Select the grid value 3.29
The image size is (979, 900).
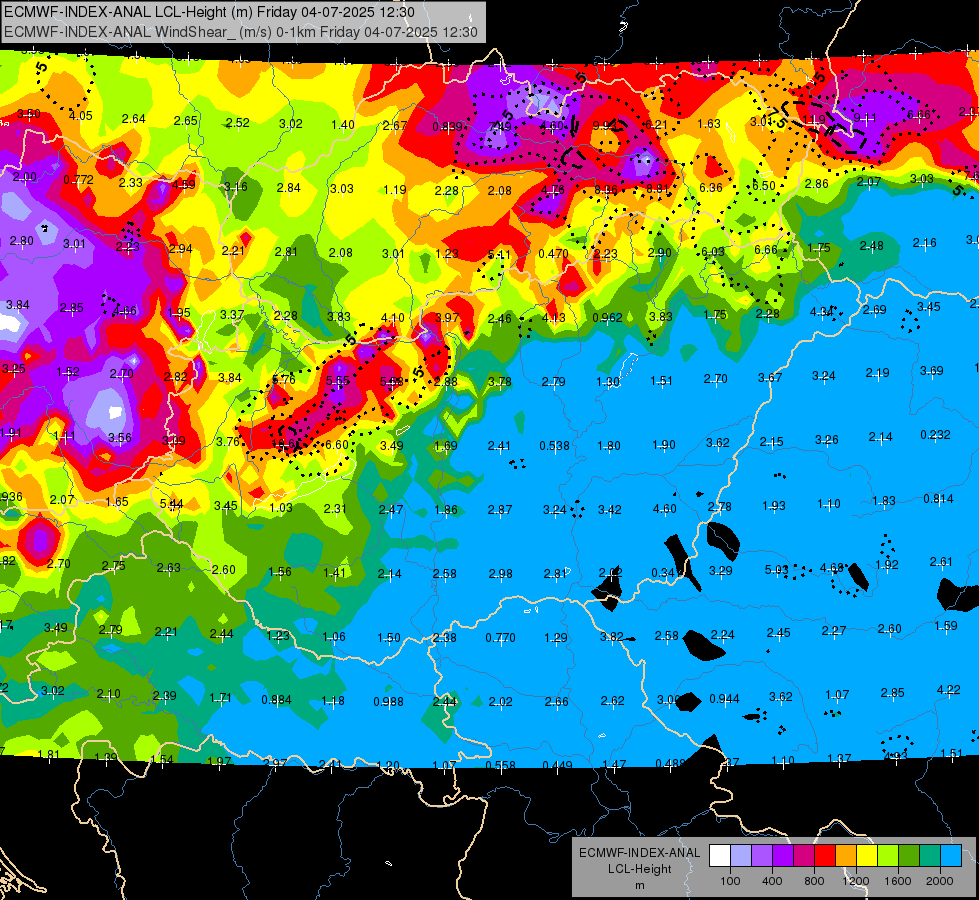point(721,570)
